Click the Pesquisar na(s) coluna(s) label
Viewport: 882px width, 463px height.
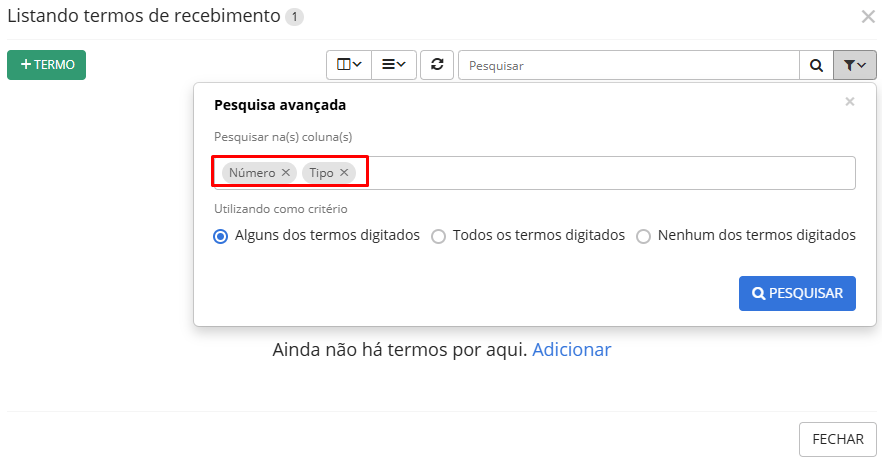coord(283,137)
